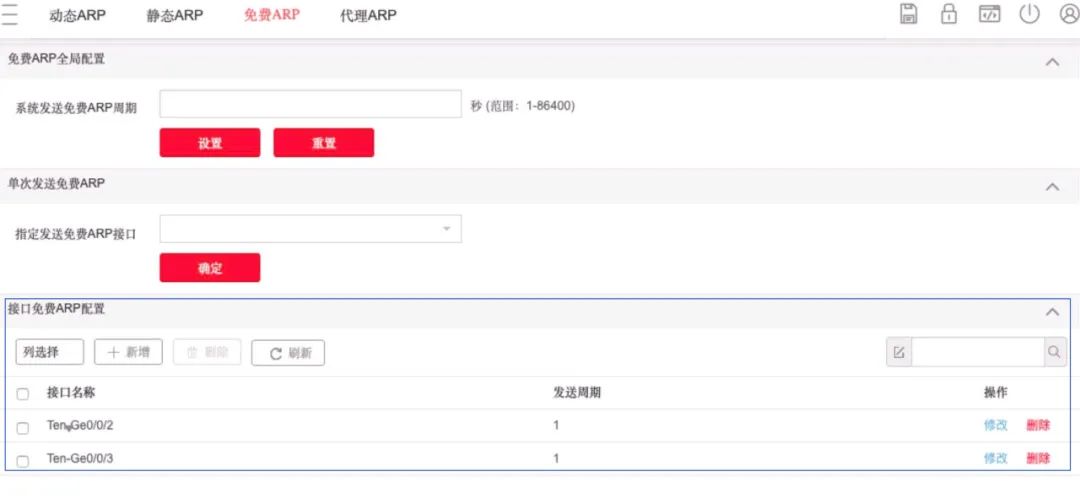The image size is (1080, 504).
Task: Click the power icon in header
Action: pyautogui.click(x=1029, y=14)
